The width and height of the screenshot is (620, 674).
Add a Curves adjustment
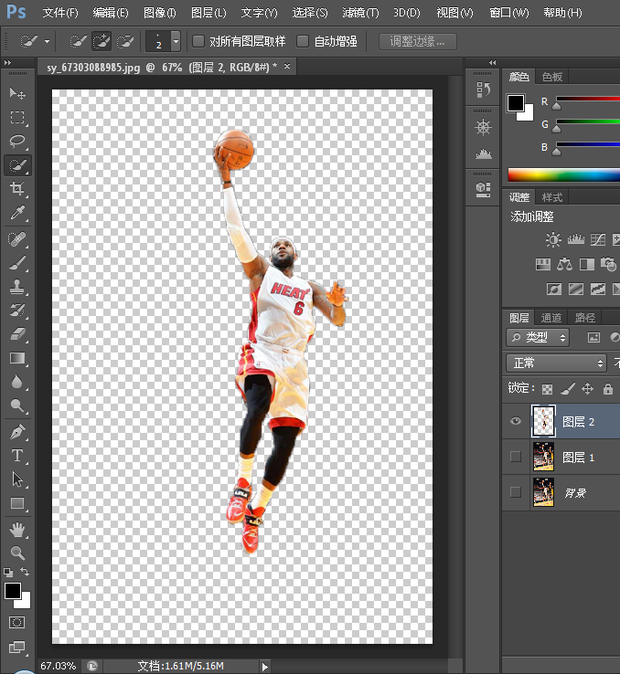pyautogui.click(x=598, y=239)
